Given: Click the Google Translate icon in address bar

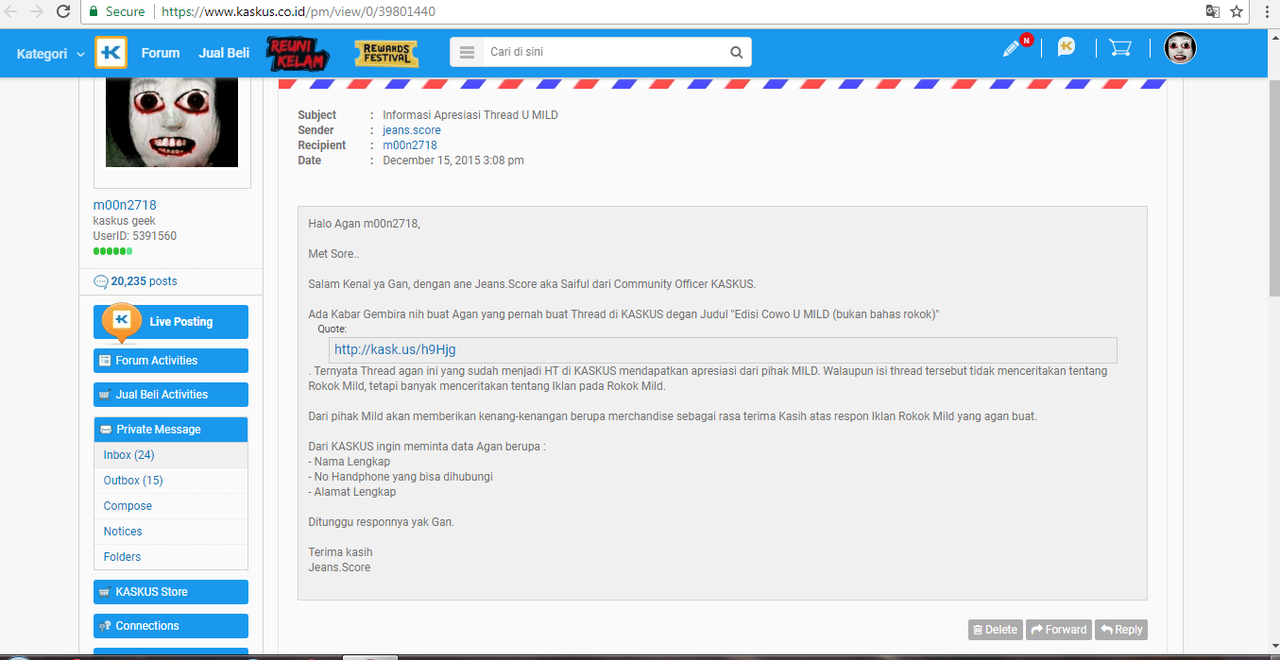Looking at the screenshot, I should [1212, 12].
